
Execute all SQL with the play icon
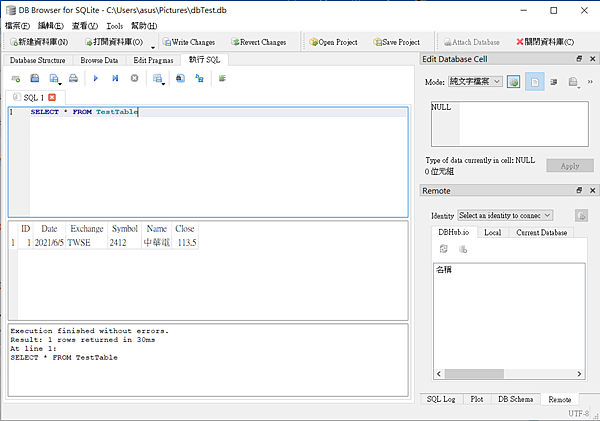point(96,78)
